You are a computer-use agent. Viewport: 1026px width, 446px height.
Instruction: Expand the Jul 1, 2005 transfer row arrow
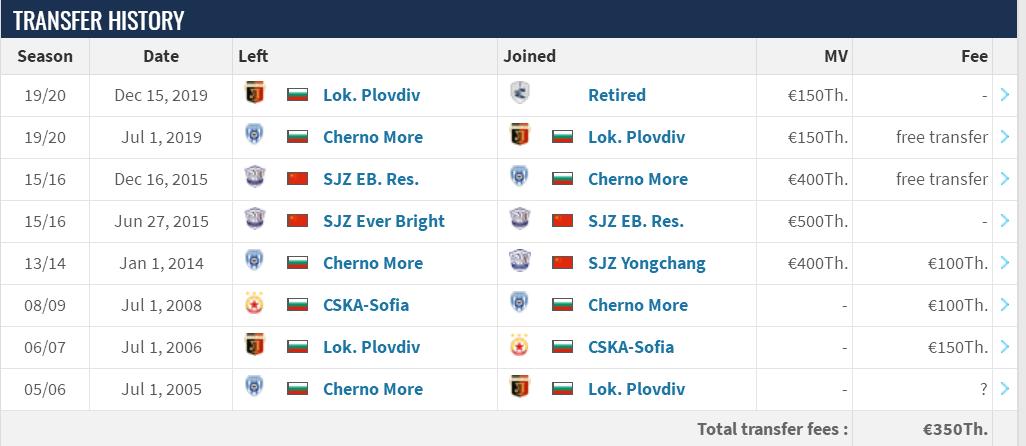point(1005,389)
